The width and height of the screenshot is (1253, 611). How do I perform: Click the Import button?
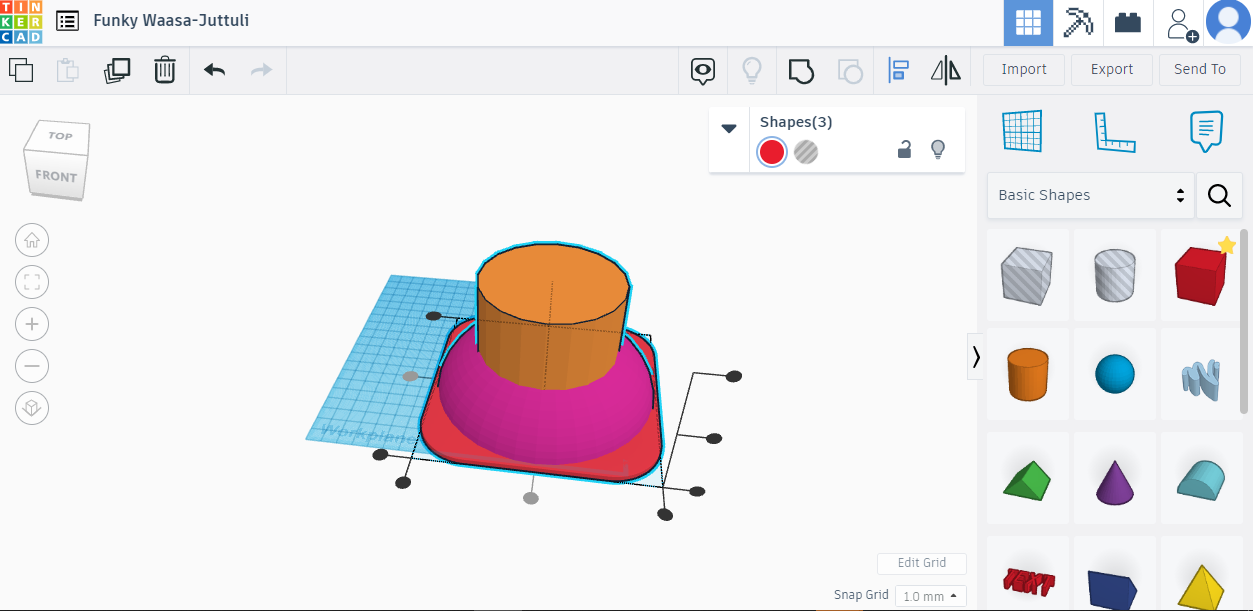(x=1024, y=69)
